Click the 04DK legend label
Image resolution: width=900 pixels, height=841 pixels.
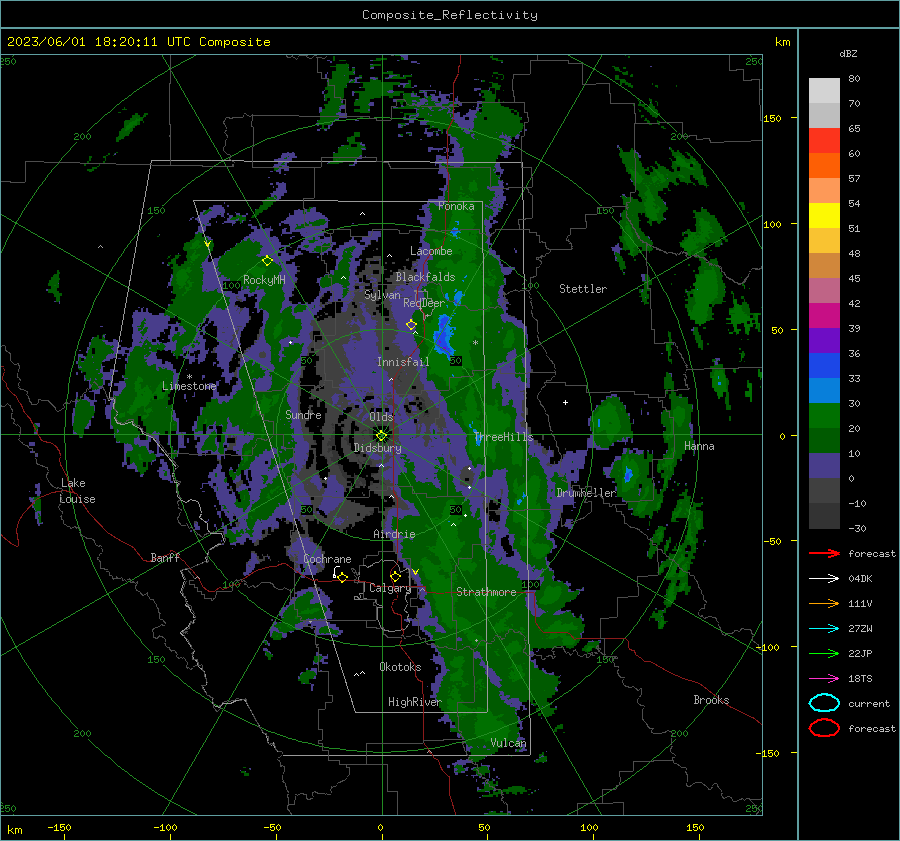(x=860, y=579)
